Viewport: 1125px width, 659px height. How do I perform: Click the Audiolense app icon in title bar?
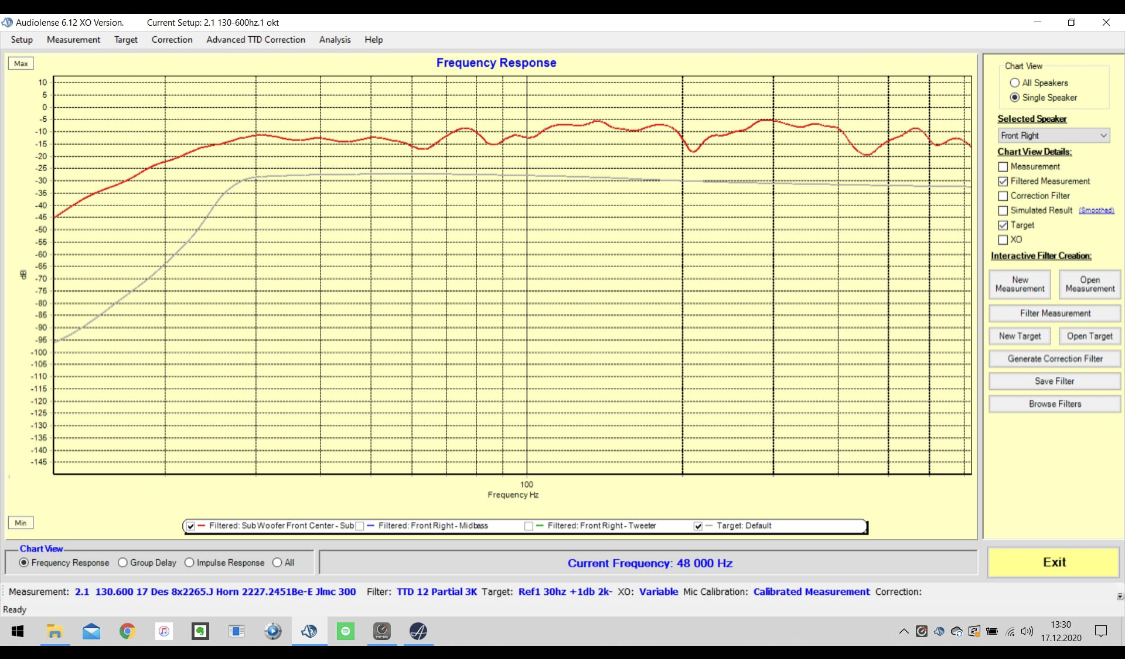tap(7, 22)
